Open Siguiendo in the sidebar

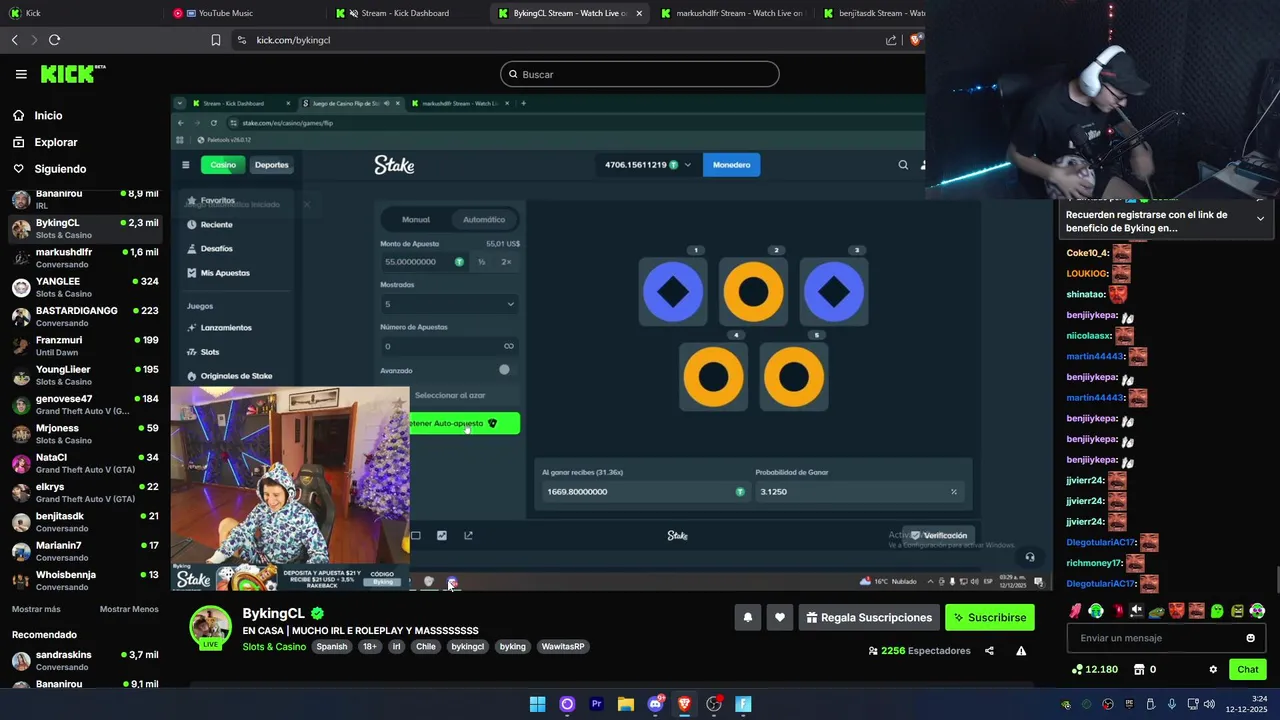coord(49,169)
